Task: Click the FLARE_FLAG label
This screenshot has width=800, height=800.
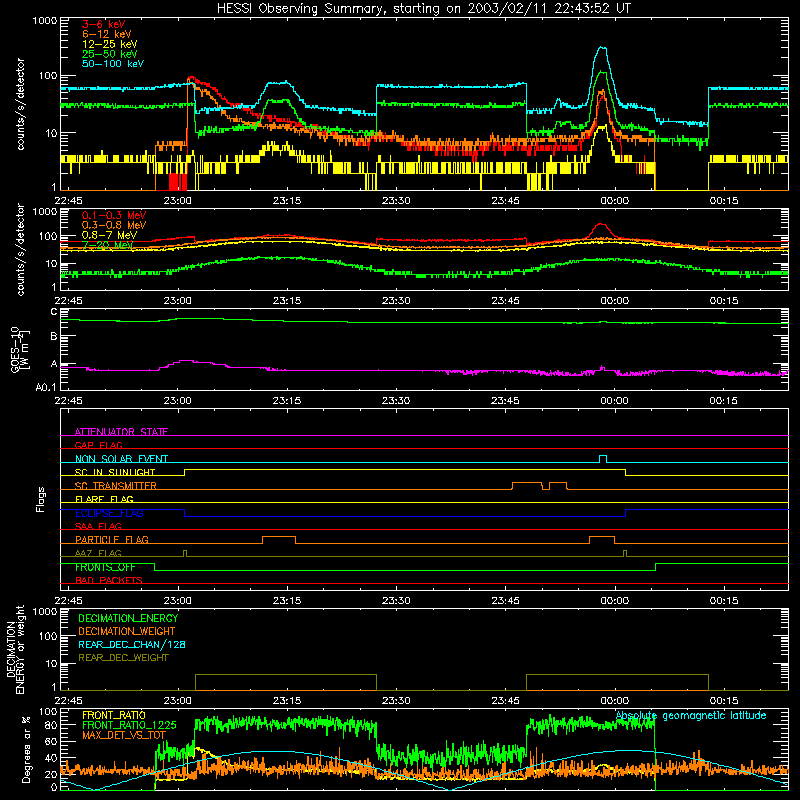Action: pyautogui.click(x=104, y=499)
